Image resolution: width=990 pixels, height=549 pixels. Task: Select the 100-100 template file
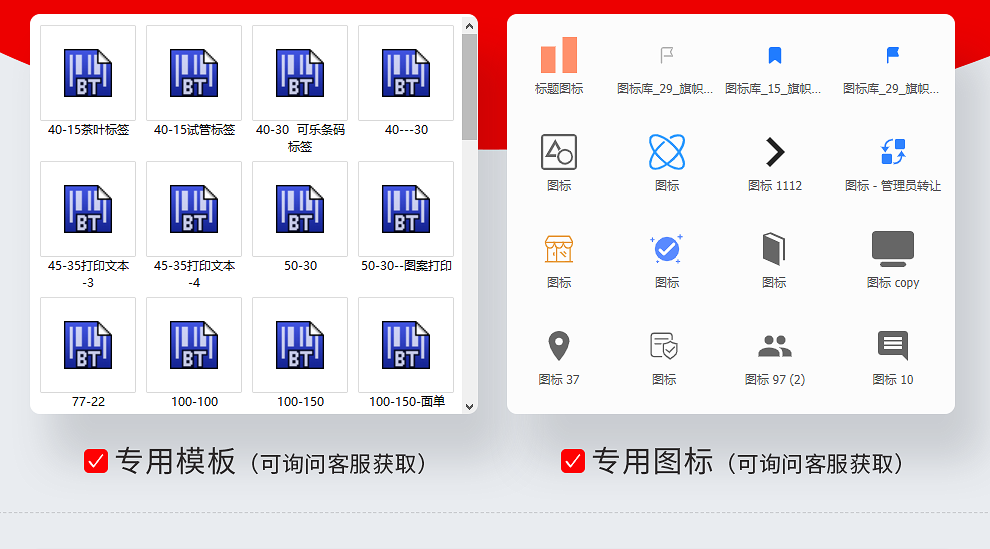(x=194, y=345)
